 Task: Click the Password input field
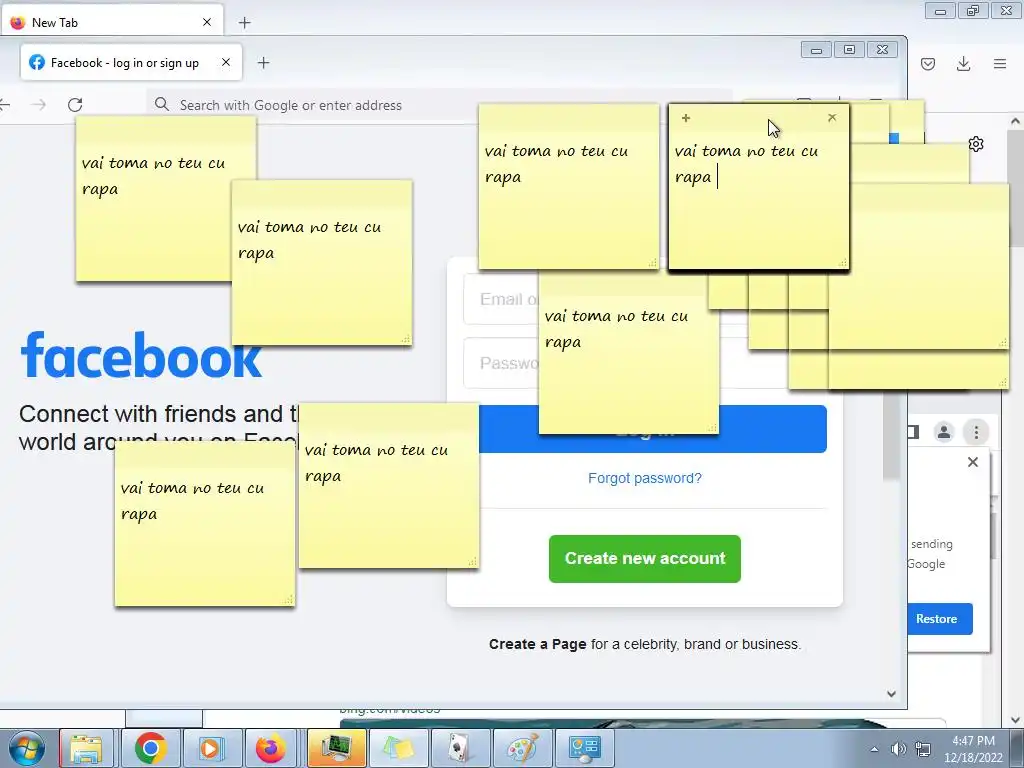point(501,363)
